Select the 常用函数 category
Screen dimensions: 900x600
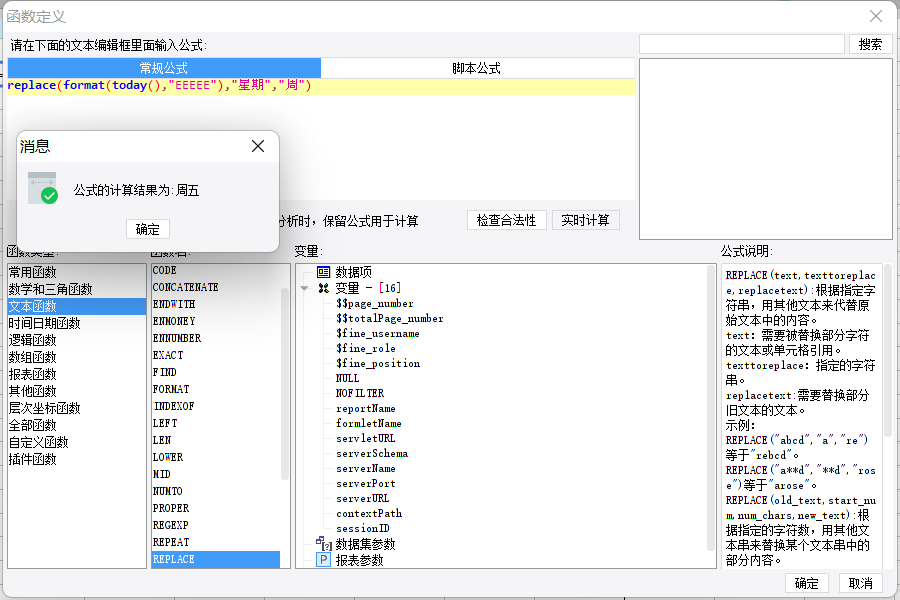[77, 272]
